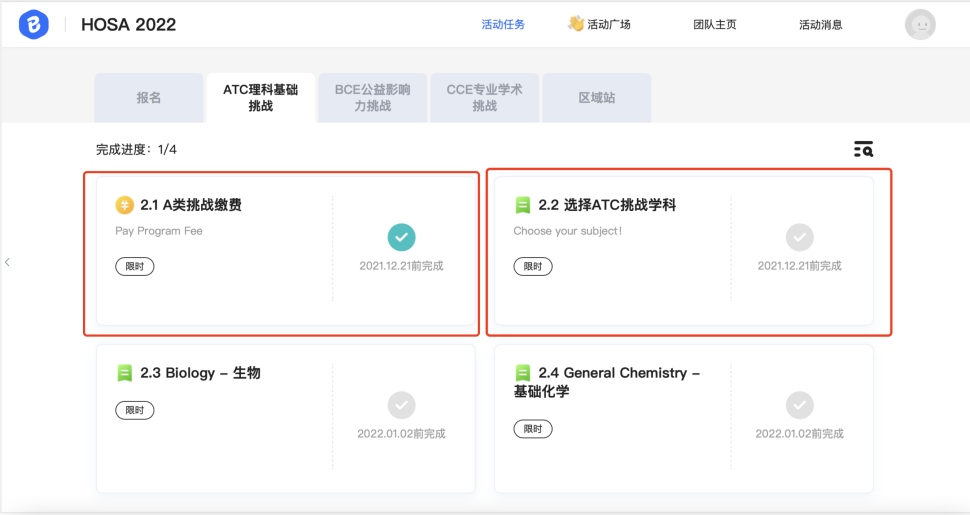Screen dimensions: 970x515
Task: Switch to the 报名 tab
Action: [x=148, y=98]
